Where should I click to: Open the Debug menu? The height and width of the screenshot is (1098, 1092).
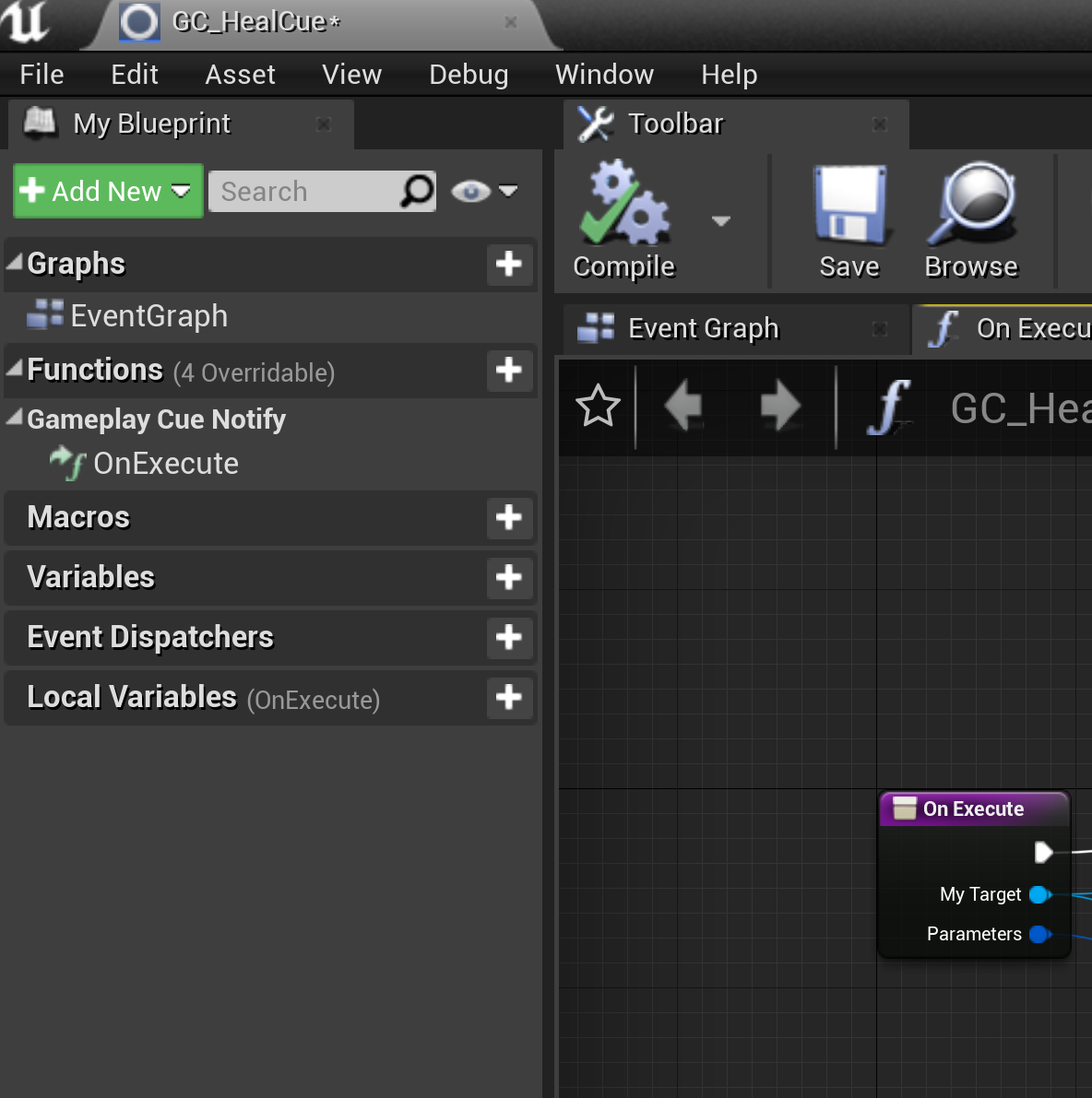[469, 74]
